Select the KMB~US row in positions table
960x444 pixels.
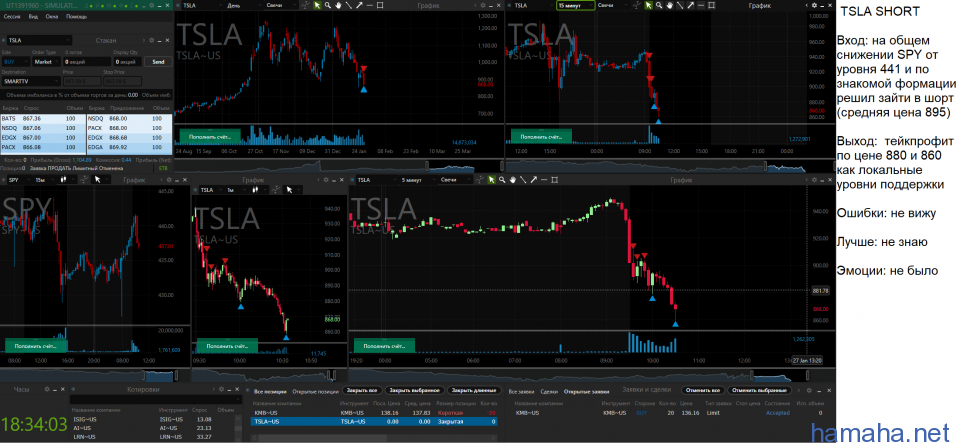(375, 413)
